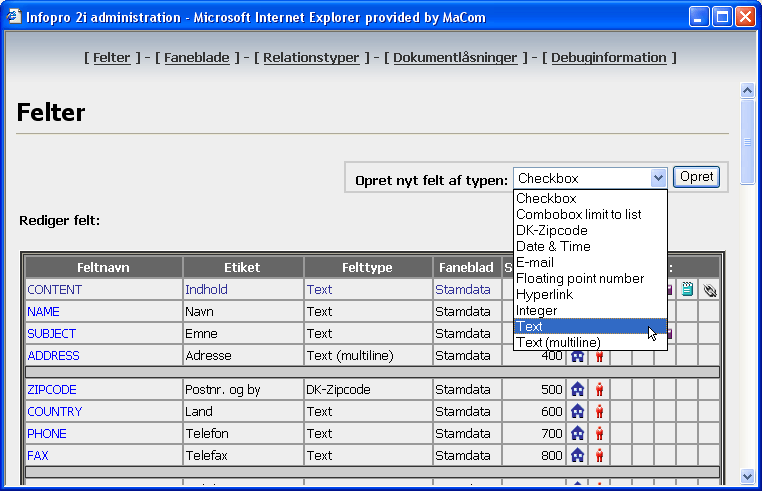Image resolution: width=762 pixels, height=491 pixels.
Task: Click the red person icon in FAX row
Action: [x=599, y=455]
